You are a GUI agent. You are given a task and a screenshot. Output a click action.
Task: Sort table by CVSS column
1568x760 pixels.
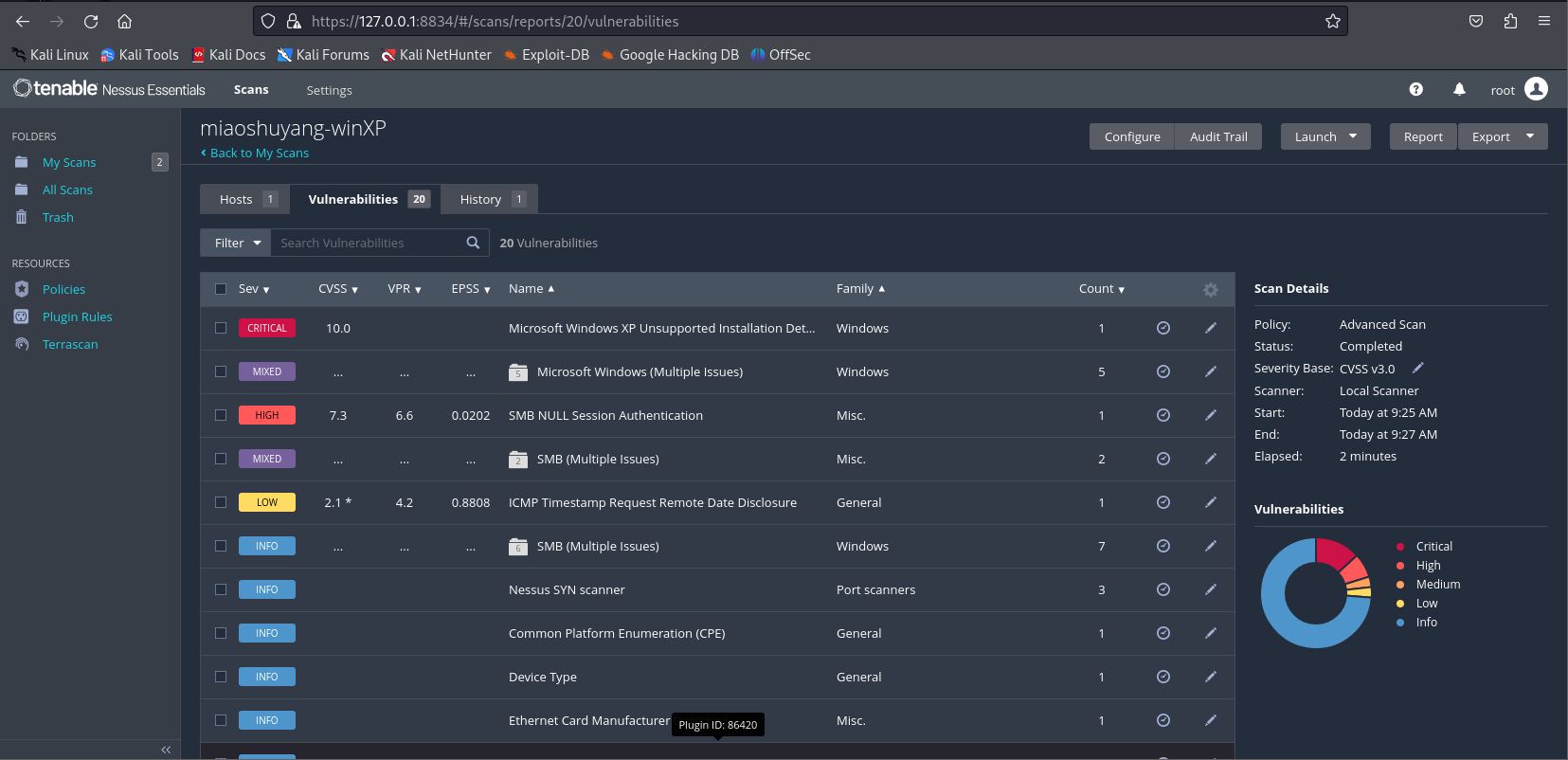[x=338, y=289]
